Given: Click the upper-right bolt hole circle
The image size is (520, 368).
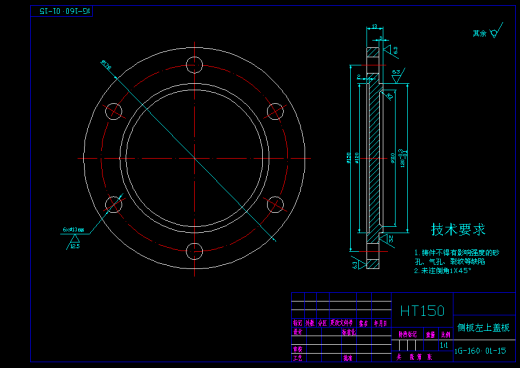Looking at the screenshot, I should coord(275,111).
